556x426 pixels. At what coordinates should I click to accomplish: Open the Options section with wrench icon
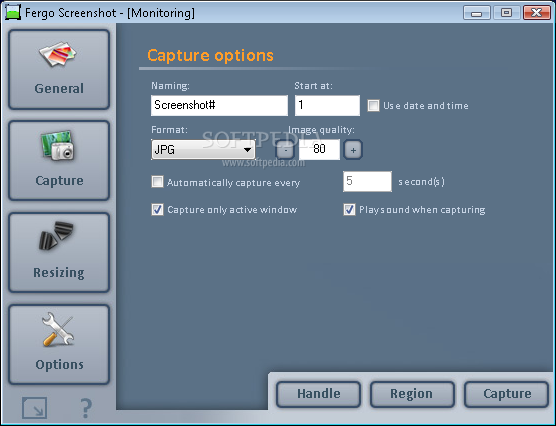coord(59,344)
